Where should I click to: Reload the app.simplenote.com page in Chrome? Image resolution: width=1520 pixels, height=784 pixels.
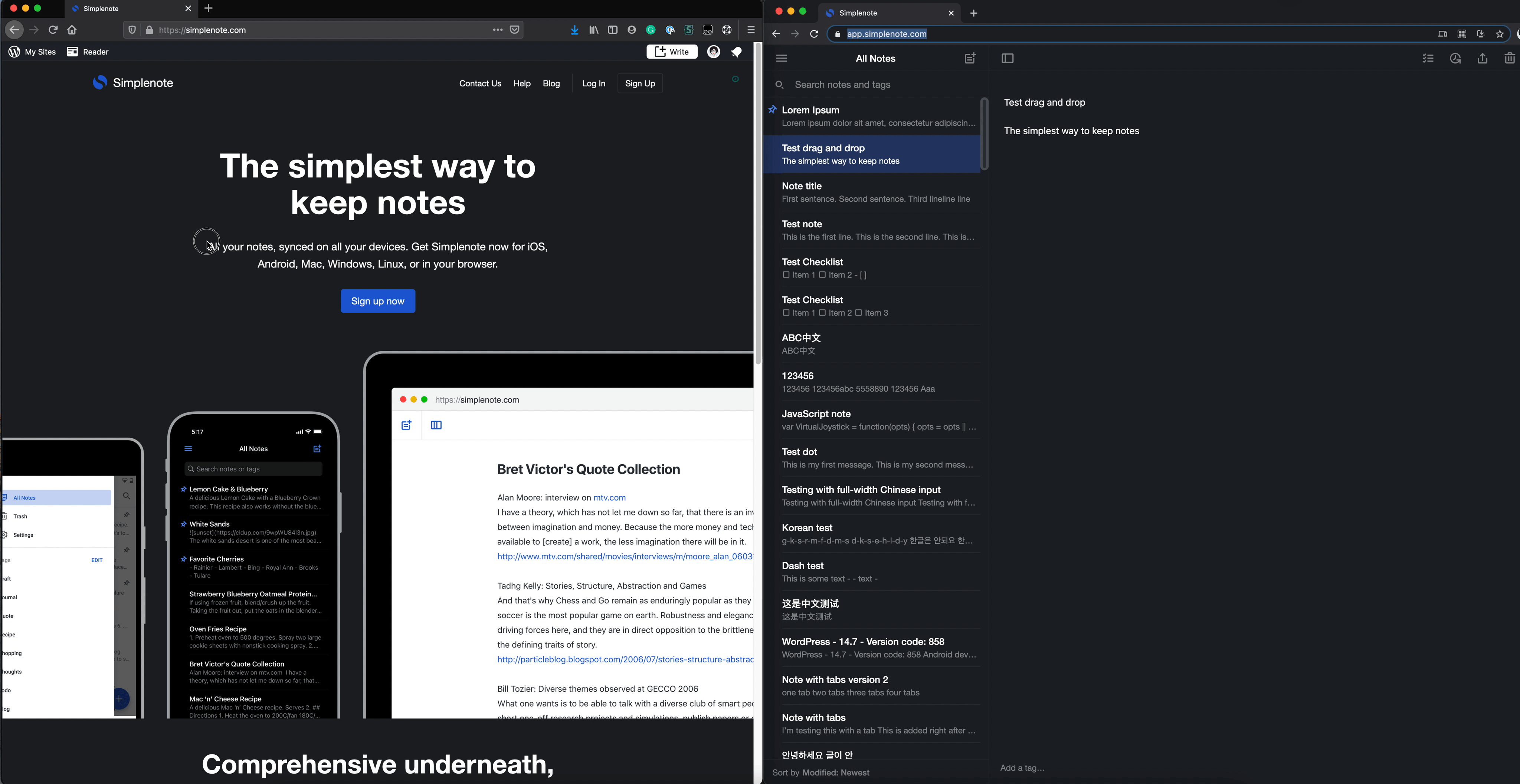814,34
